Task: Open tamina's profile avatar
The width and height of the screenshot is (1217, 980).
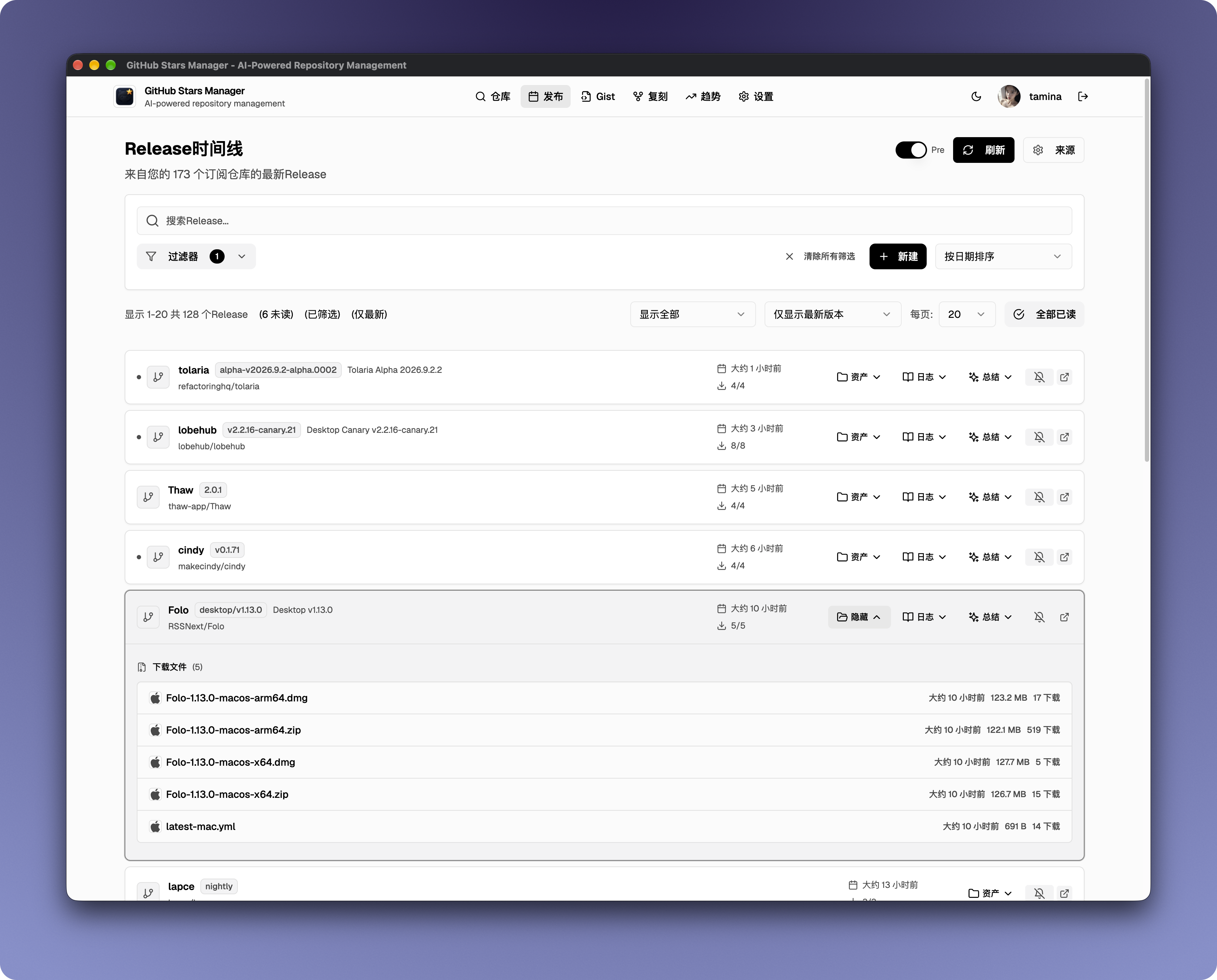Action: (x=1009, y=96)
